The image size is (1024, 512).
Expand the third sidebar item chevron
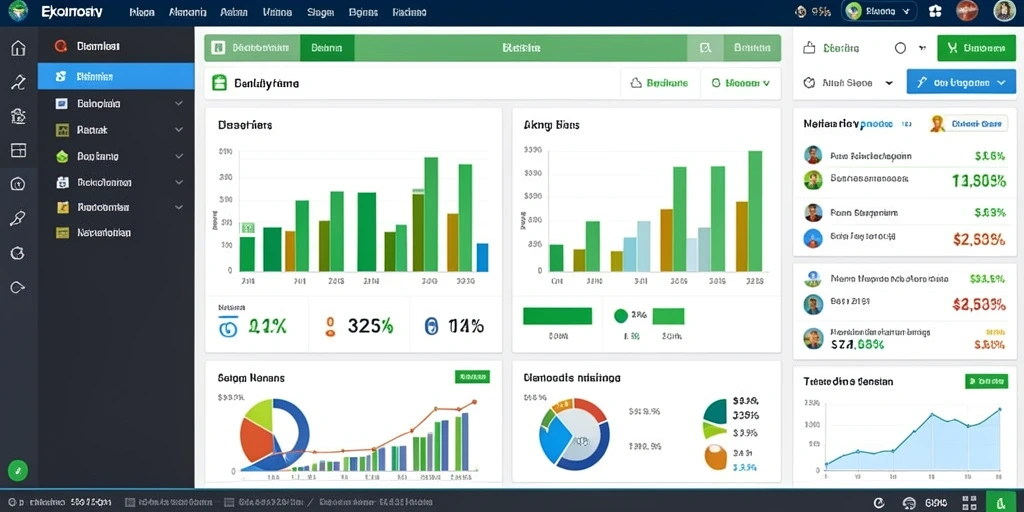click(178, 103)
